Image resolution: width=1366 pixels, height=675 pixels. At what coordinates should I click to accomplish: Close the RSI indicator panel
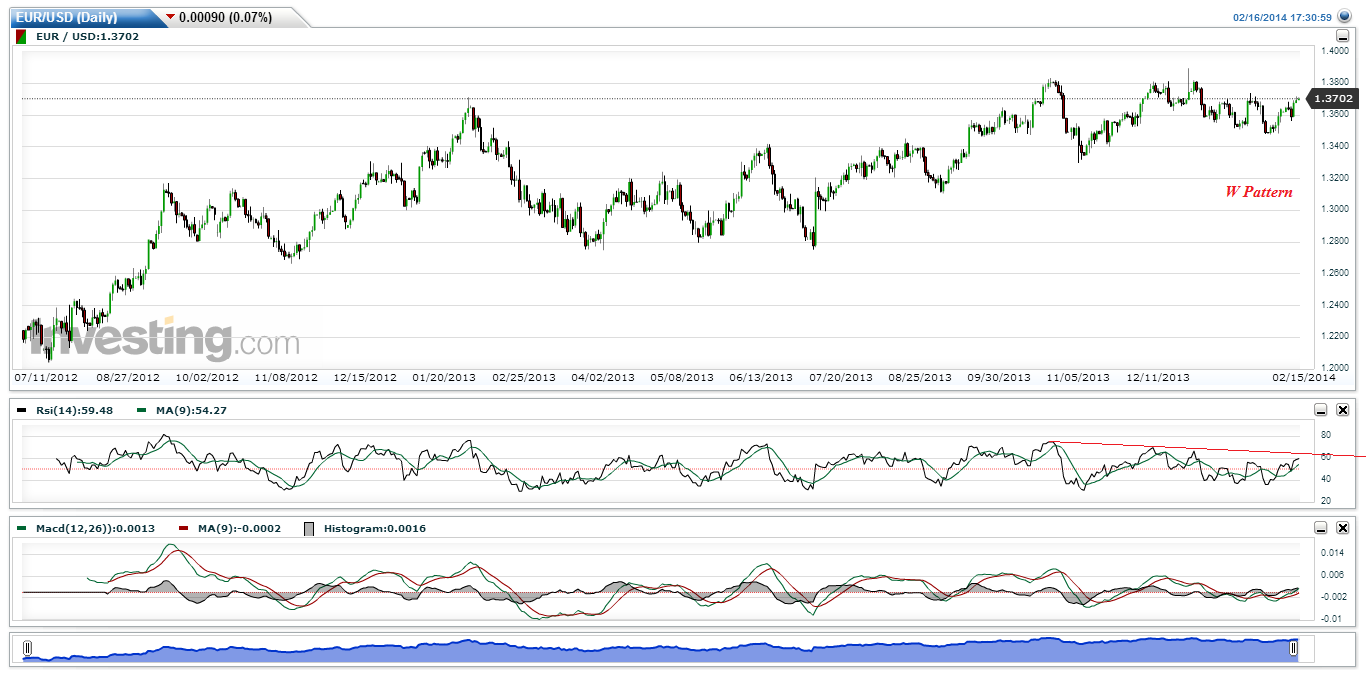(x=1343, y=410)
